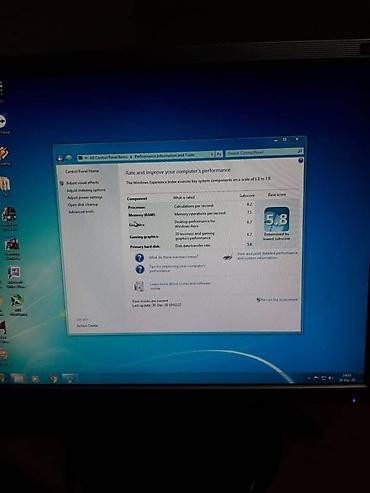Viewport: 370px width, 493px height.
Task: Click the blue question mark beside 'What do these numbers mean'
Action: (139, 258)
